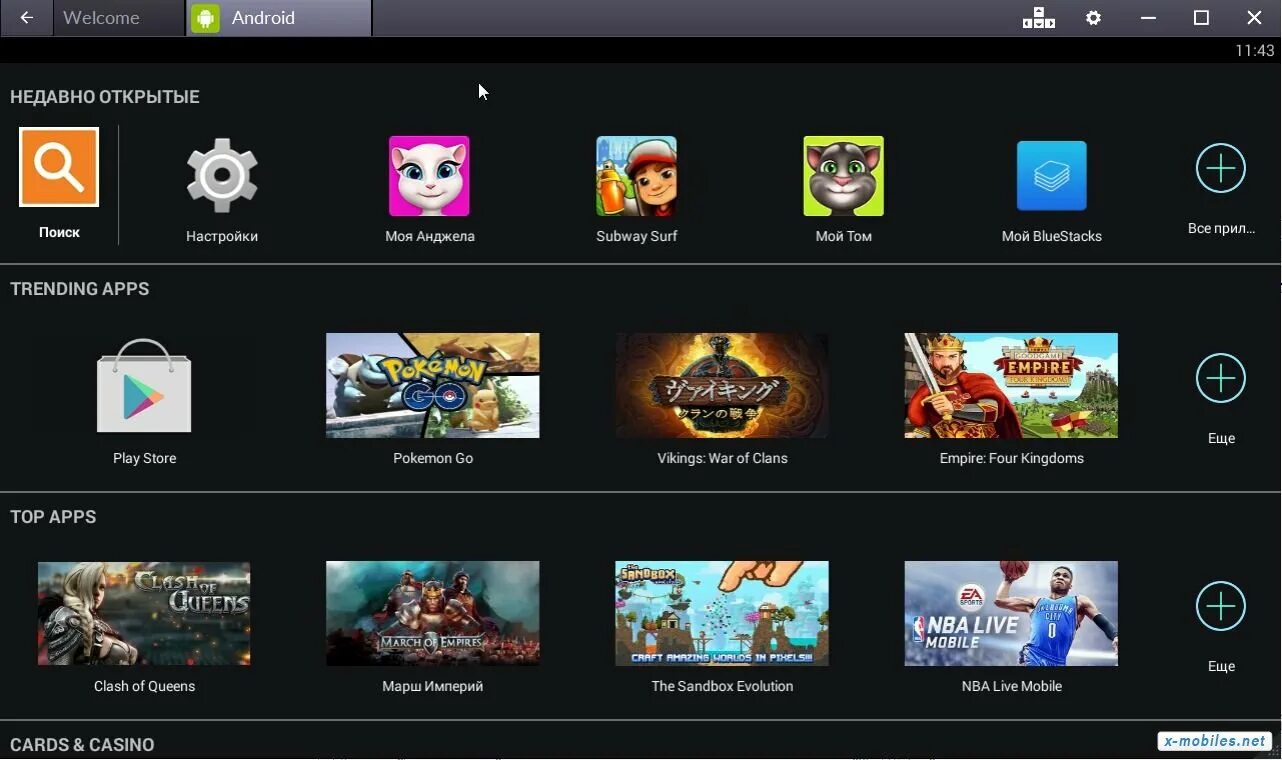This screenshot has width=1282, height=760.
Task: Click the Pokemon Go title text
Action: click(x=433, y=459)
